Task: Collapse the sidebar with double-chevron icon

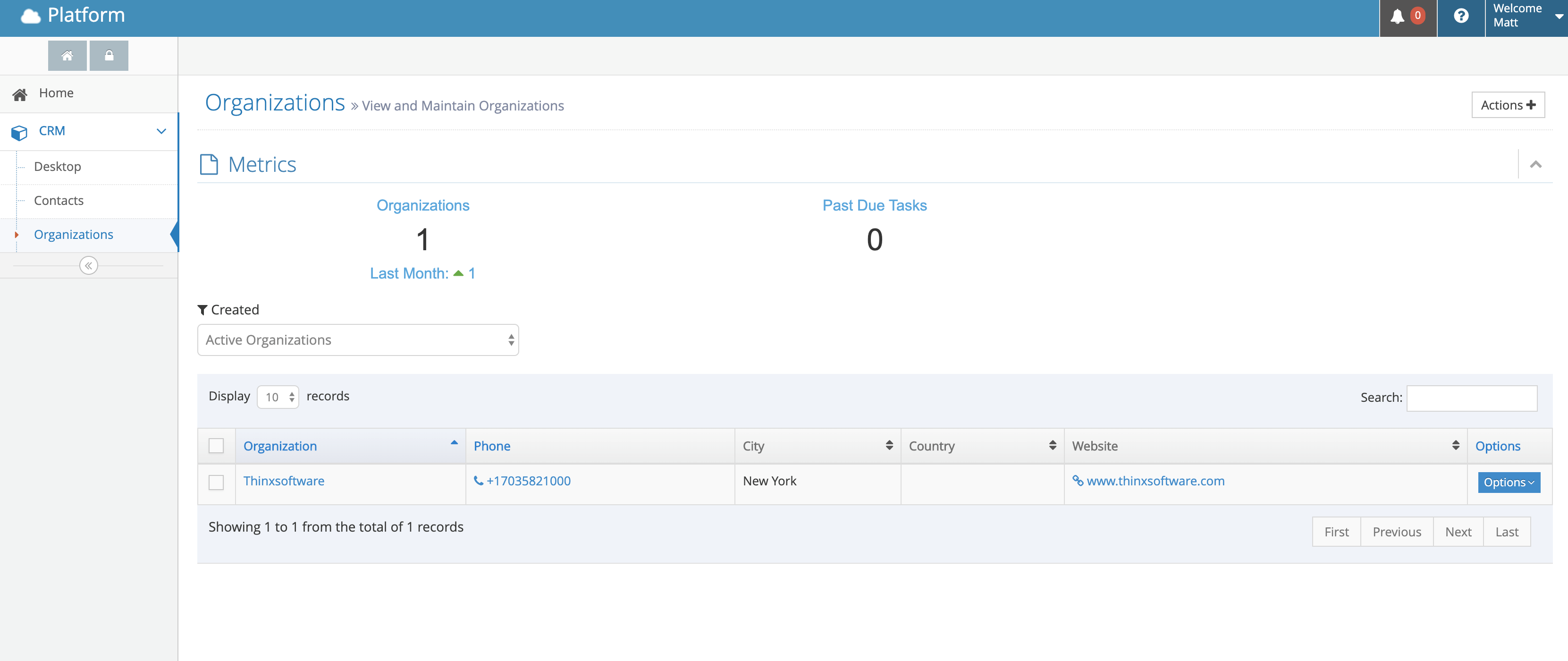Action: 88,265
